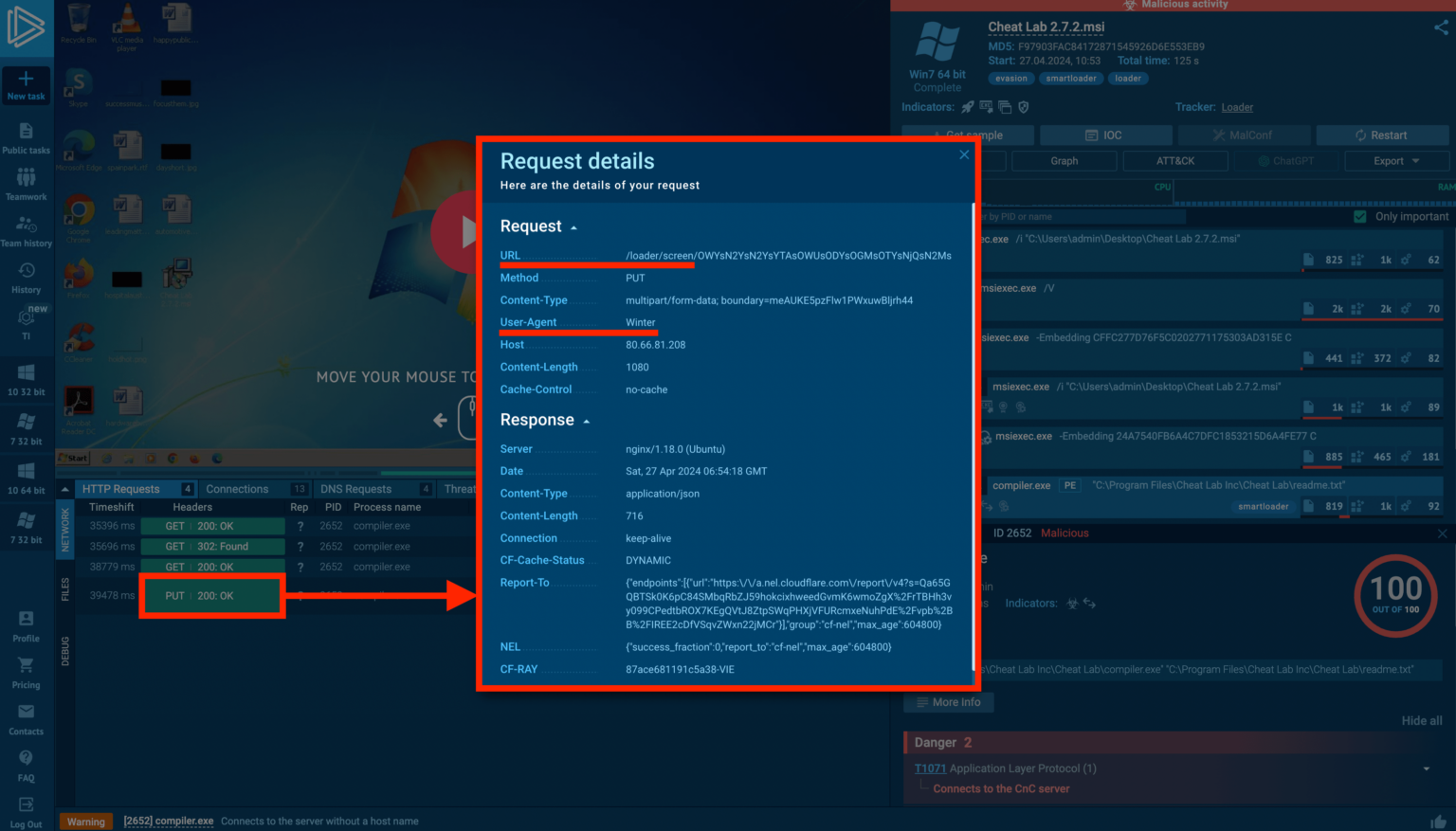Open the Pricing page
Screen dimensions: 1456x831
tap(27, 673)
